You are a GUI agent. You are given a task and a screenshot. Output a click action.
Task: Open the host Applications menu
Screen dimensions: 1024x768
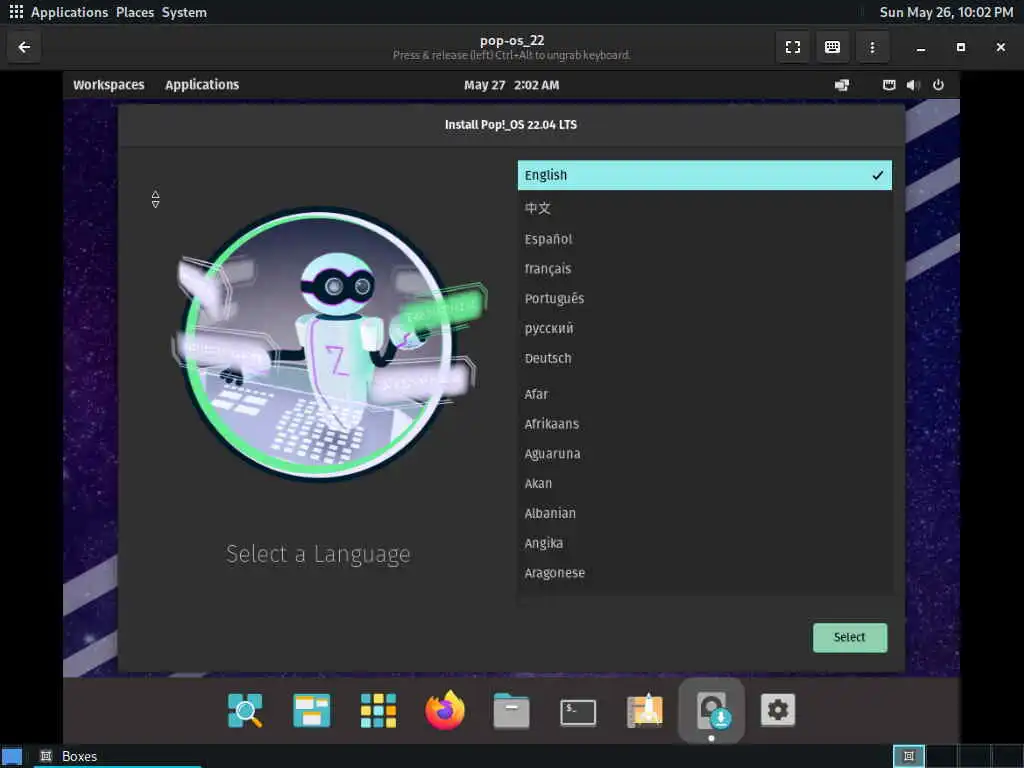[x=69, y=12]
